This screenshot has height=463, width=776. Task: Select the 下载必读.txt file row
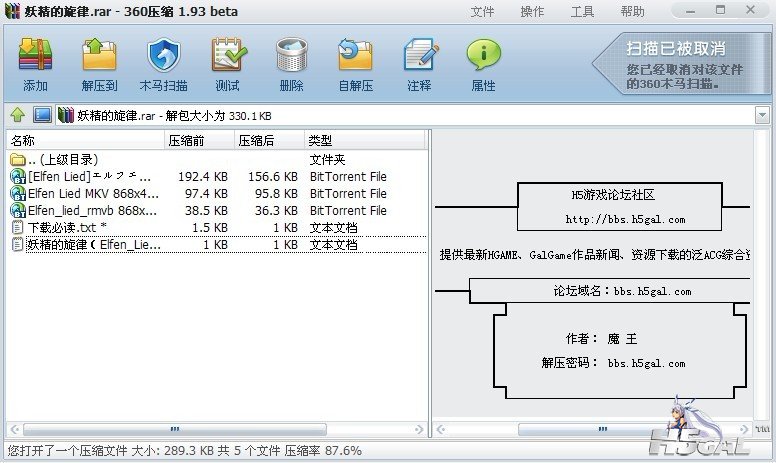pos(60,228)
